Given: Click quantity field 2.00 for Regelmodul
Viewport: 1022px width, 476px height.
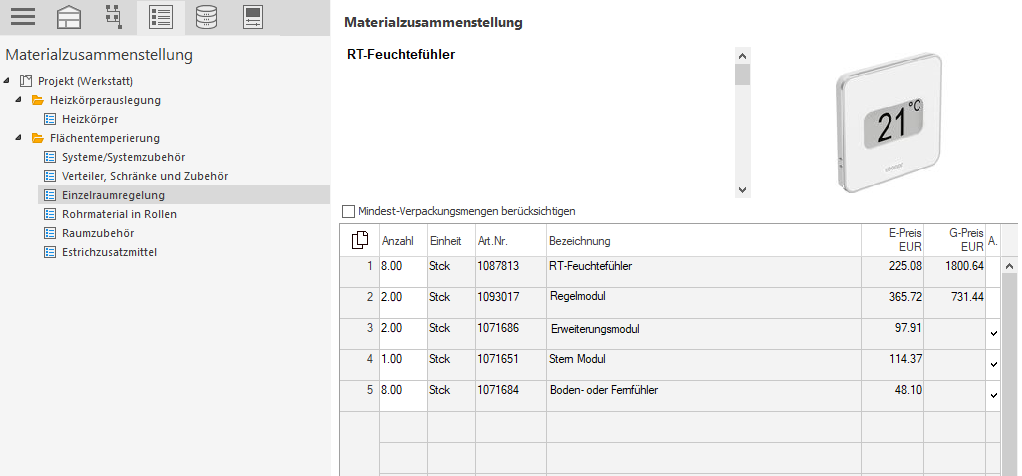Looking at the screenshot, I should click(x=403, y=303).
